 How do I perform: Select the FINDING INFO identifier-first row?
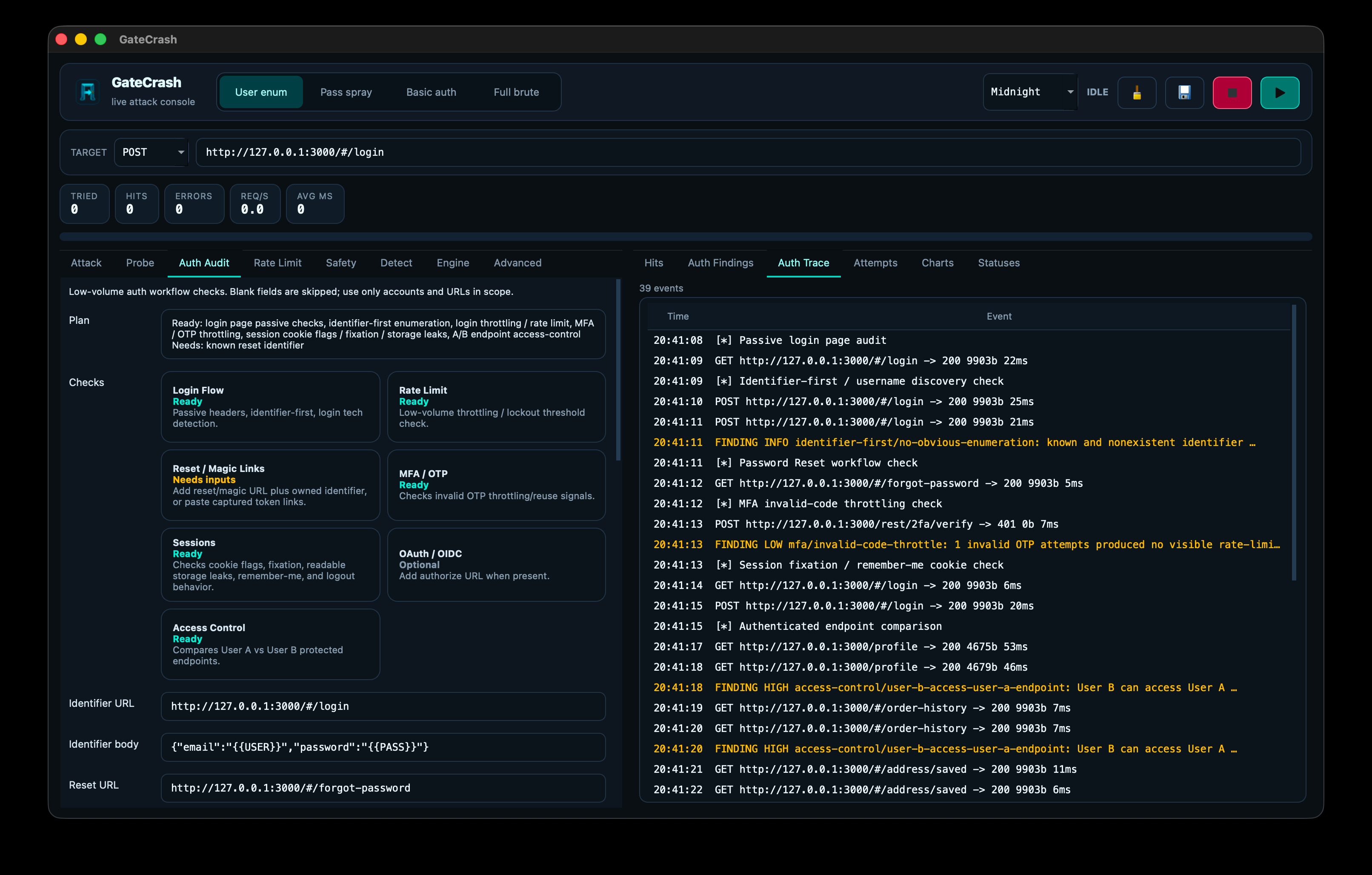969,443
